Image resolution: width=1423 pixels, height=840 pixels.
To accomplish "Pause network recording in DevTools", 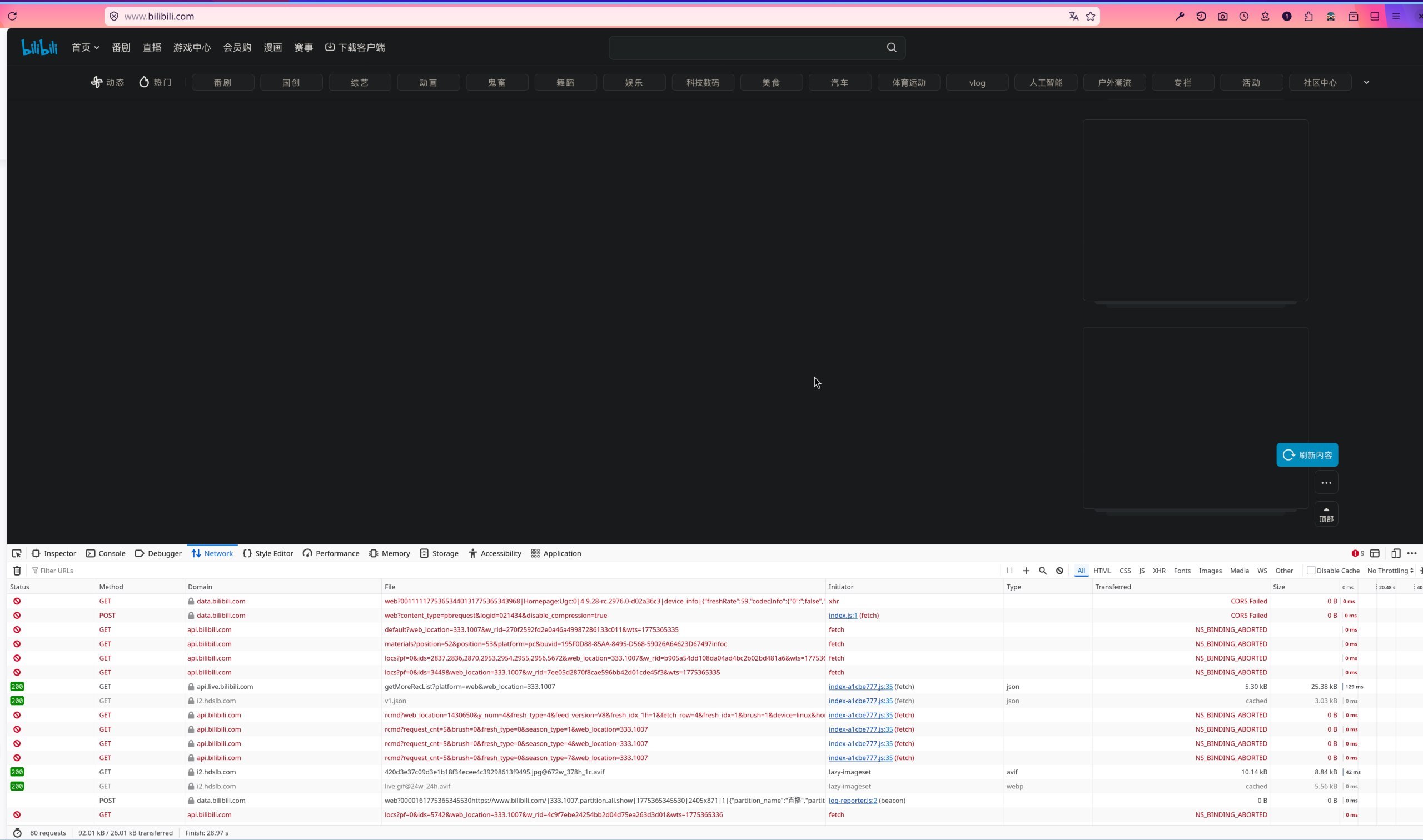I will click(x=1009, y=571).
